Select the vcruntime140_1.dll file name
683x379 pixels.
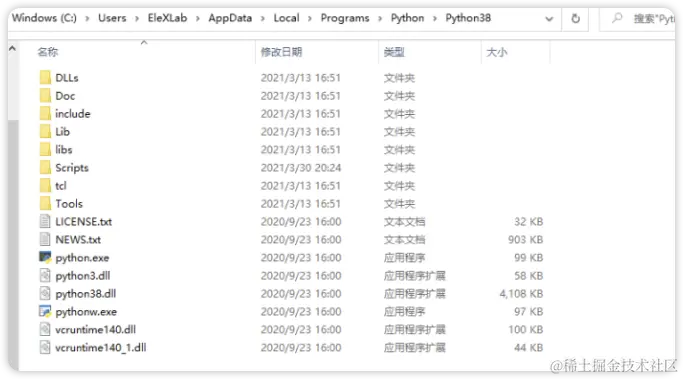point(101,348)
